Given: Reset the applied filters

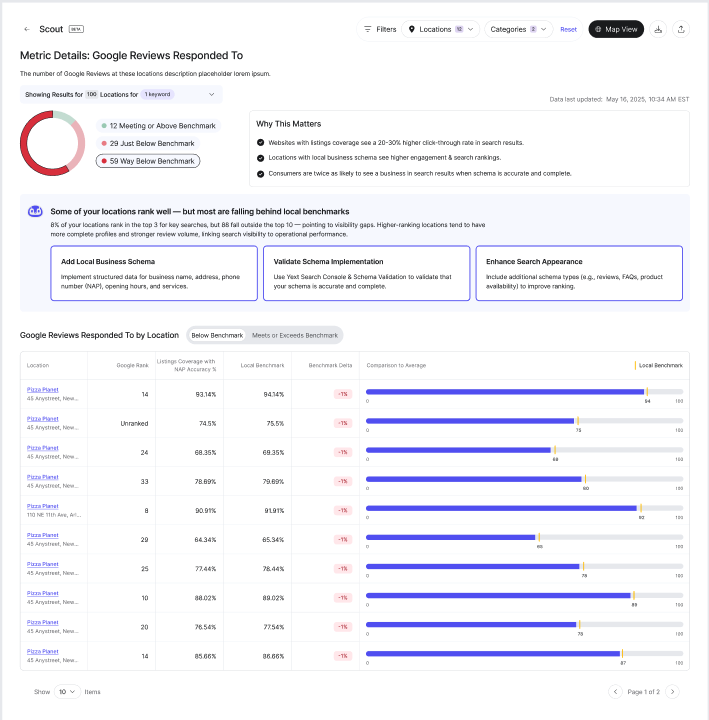Looking at the screenshot, I should pos(568,29).
